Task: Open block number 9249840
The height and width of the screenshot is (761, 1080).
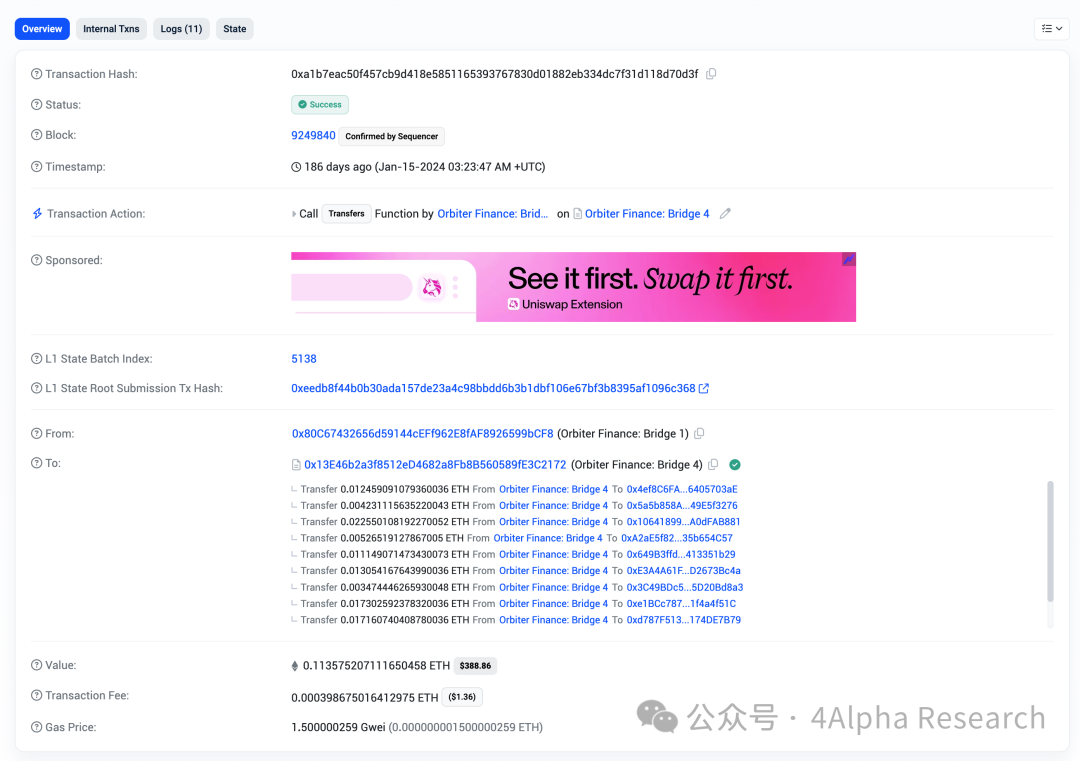Action: (x=313, y=136)
